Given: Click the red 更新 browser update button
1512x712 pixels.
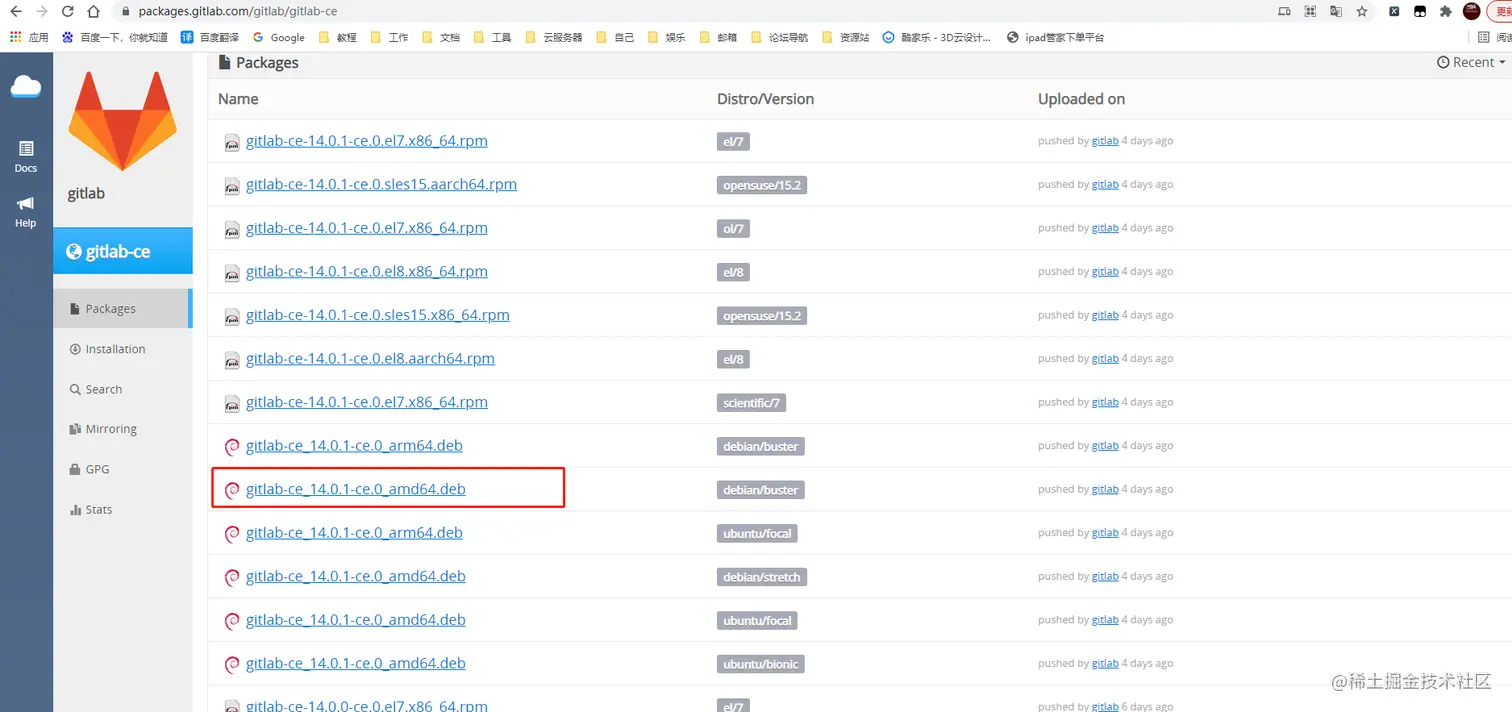Looking at the screenshot, I should coord(1501,12).
